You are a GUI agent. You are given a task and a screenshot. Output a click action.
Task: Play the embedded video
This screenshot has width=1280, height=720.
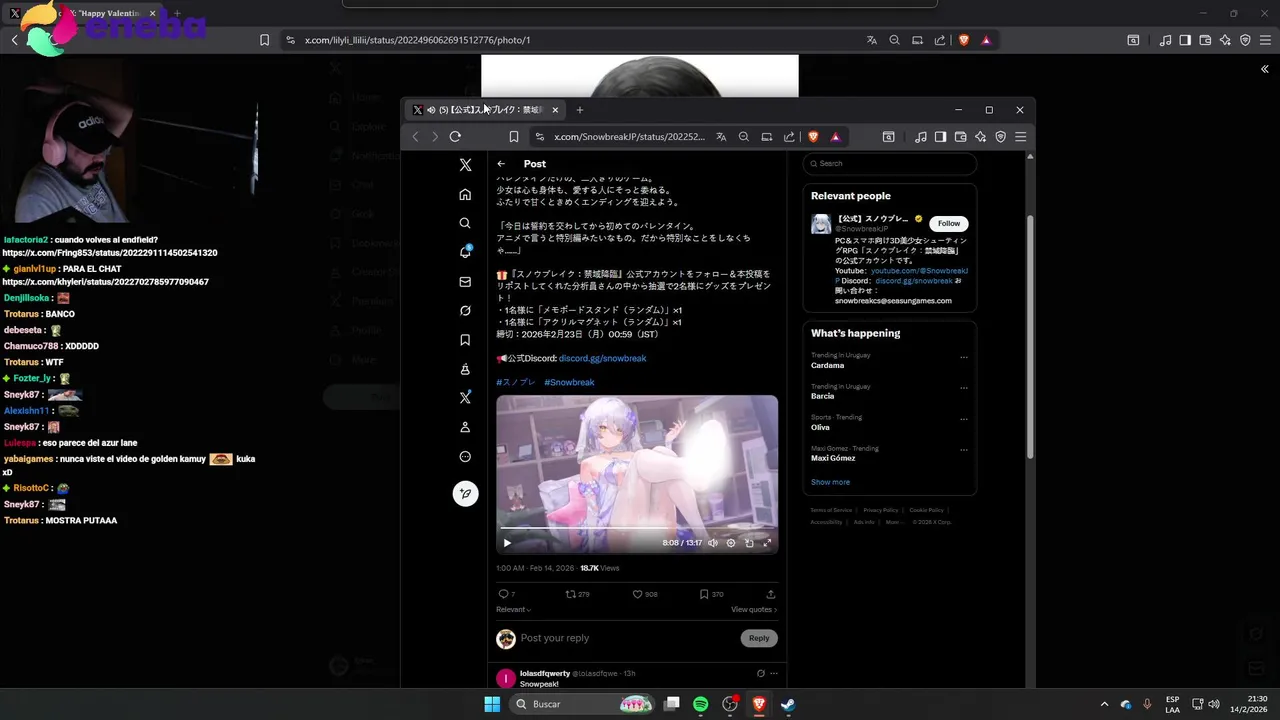point(507,543)
